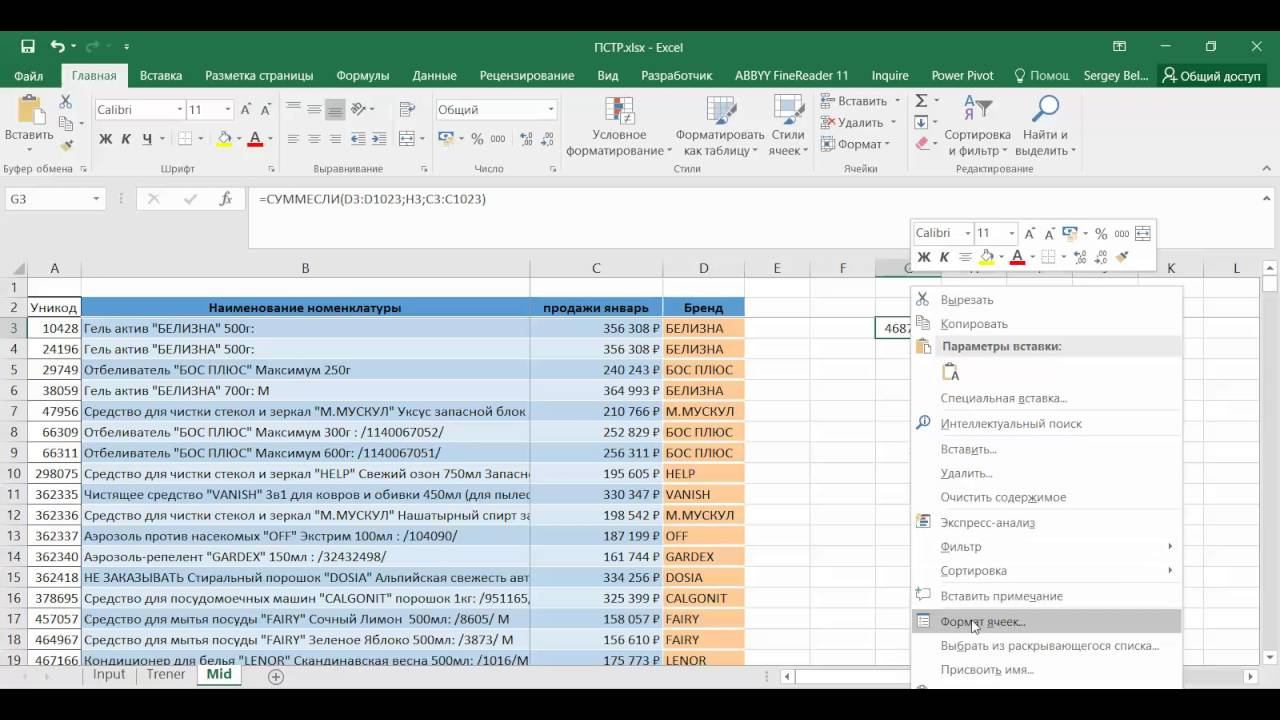Select the Trener sheet tab
The width and height of the screenshot is (1280, 720).
pos(165,675)
